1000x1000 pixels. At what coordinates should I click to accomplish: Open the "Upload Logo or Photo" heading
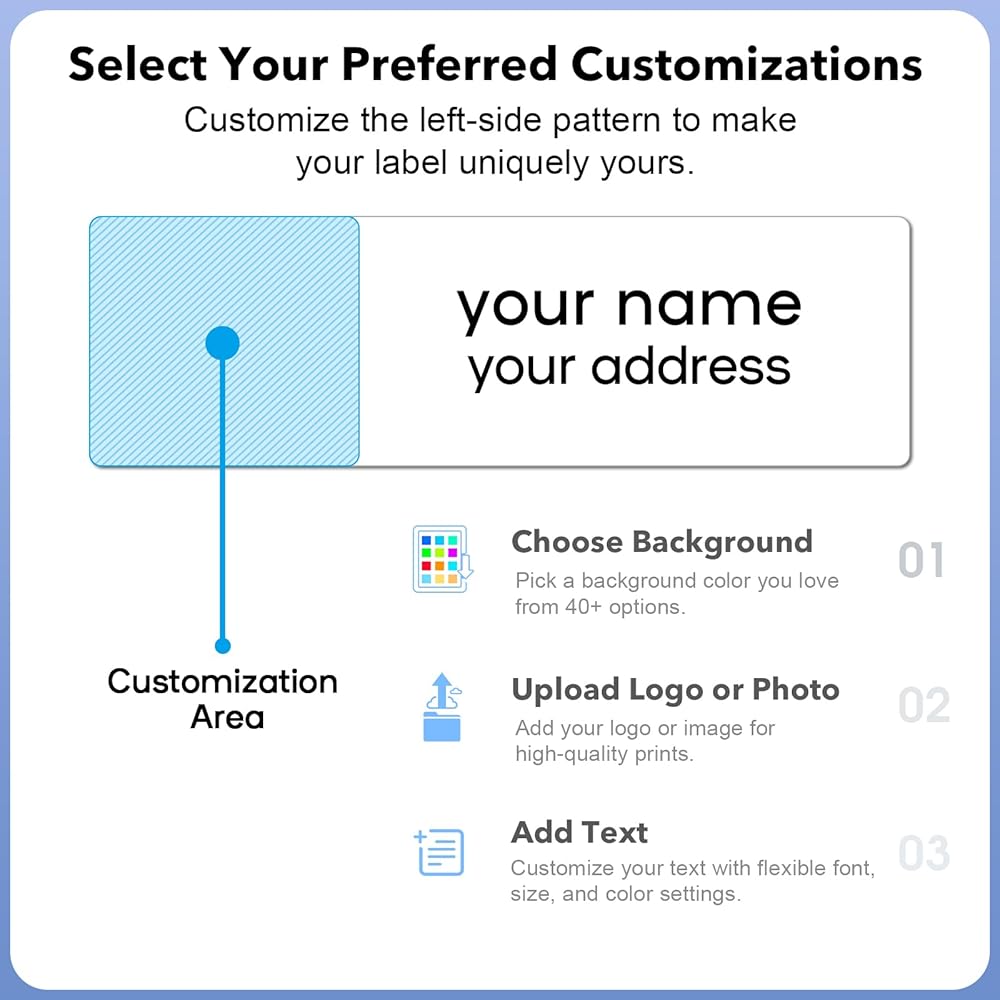click(x=675, y=690)
